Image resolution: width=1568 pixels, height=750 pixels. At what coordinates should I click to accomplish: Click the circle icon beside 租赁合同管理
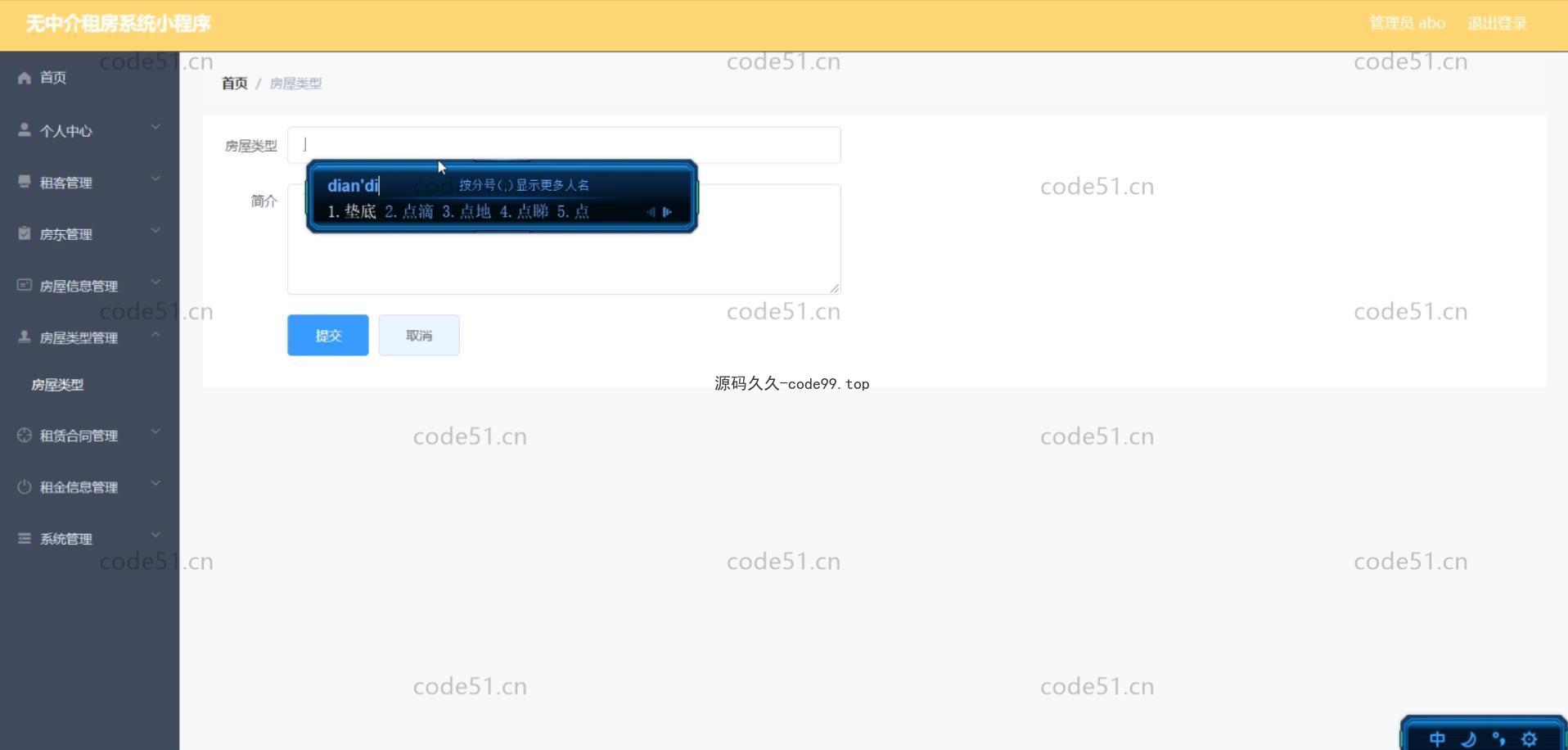[x=25, y=436]
